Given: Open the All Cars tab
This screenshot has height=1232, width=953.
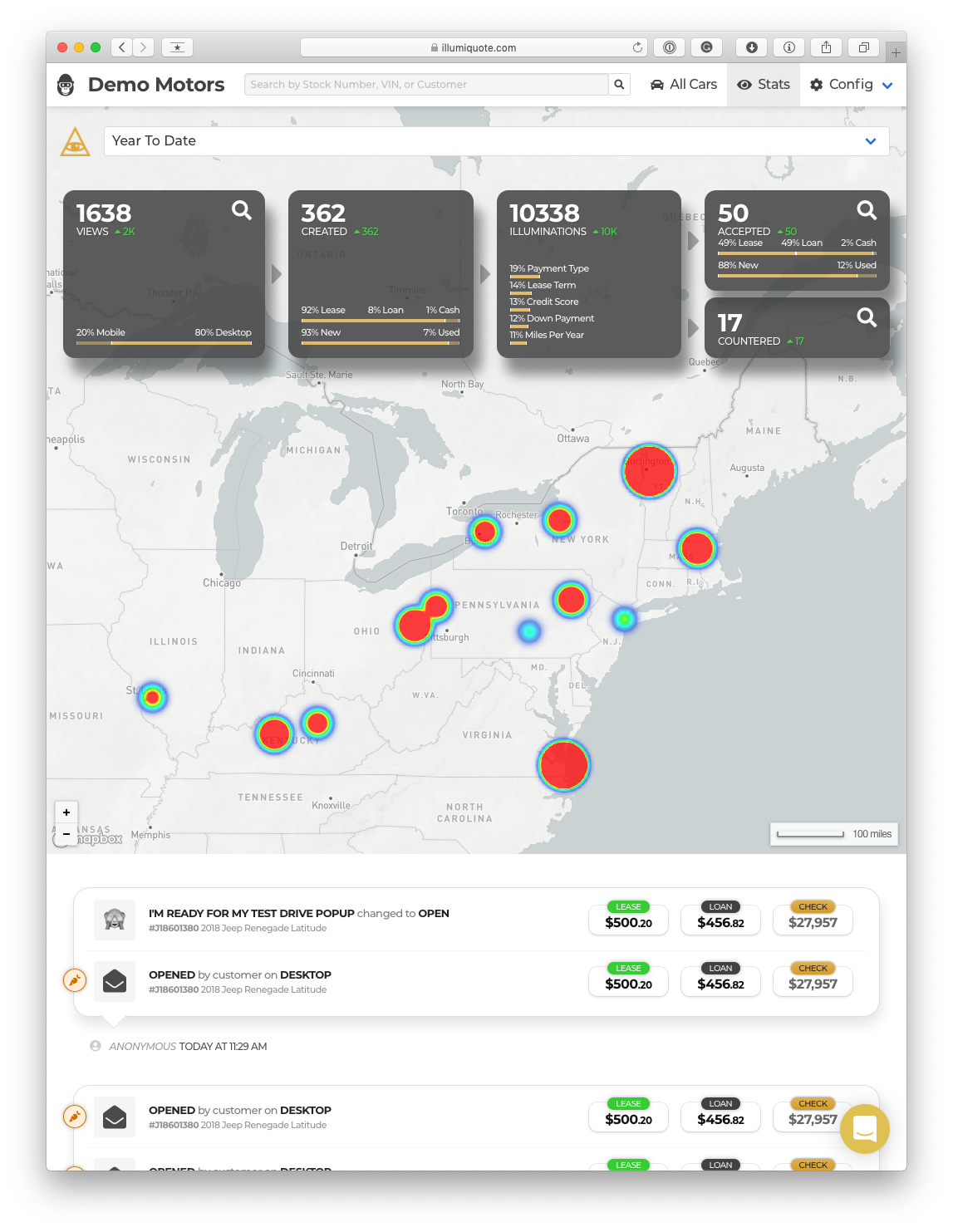Looking at the screenshot, I should (683, 85).
